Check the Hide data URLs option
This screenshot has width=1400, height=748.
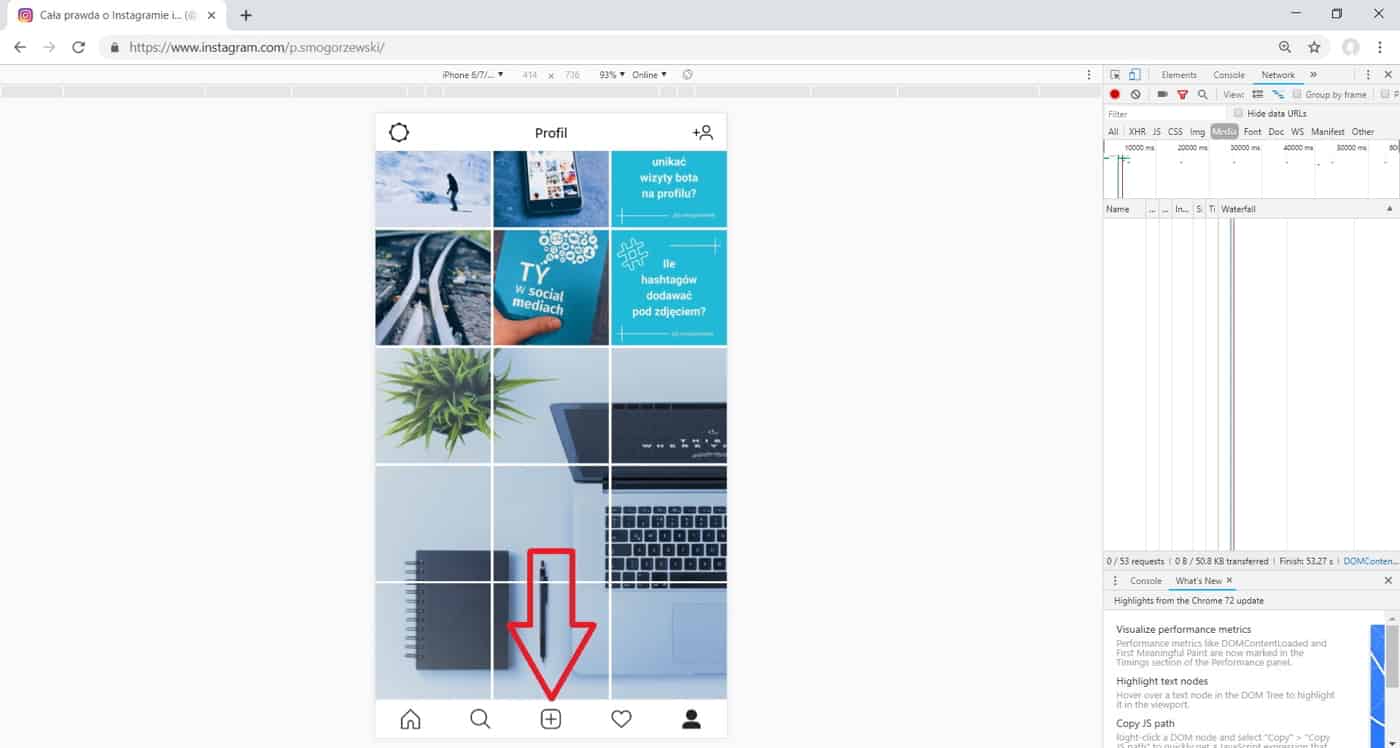1238,113
